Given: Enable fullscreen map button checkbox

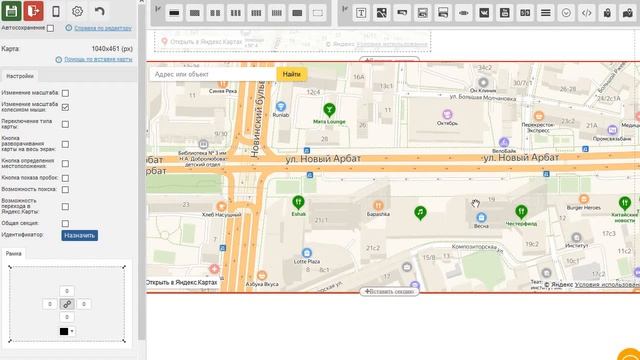Looking at the screenshot, I should point(65,144).
